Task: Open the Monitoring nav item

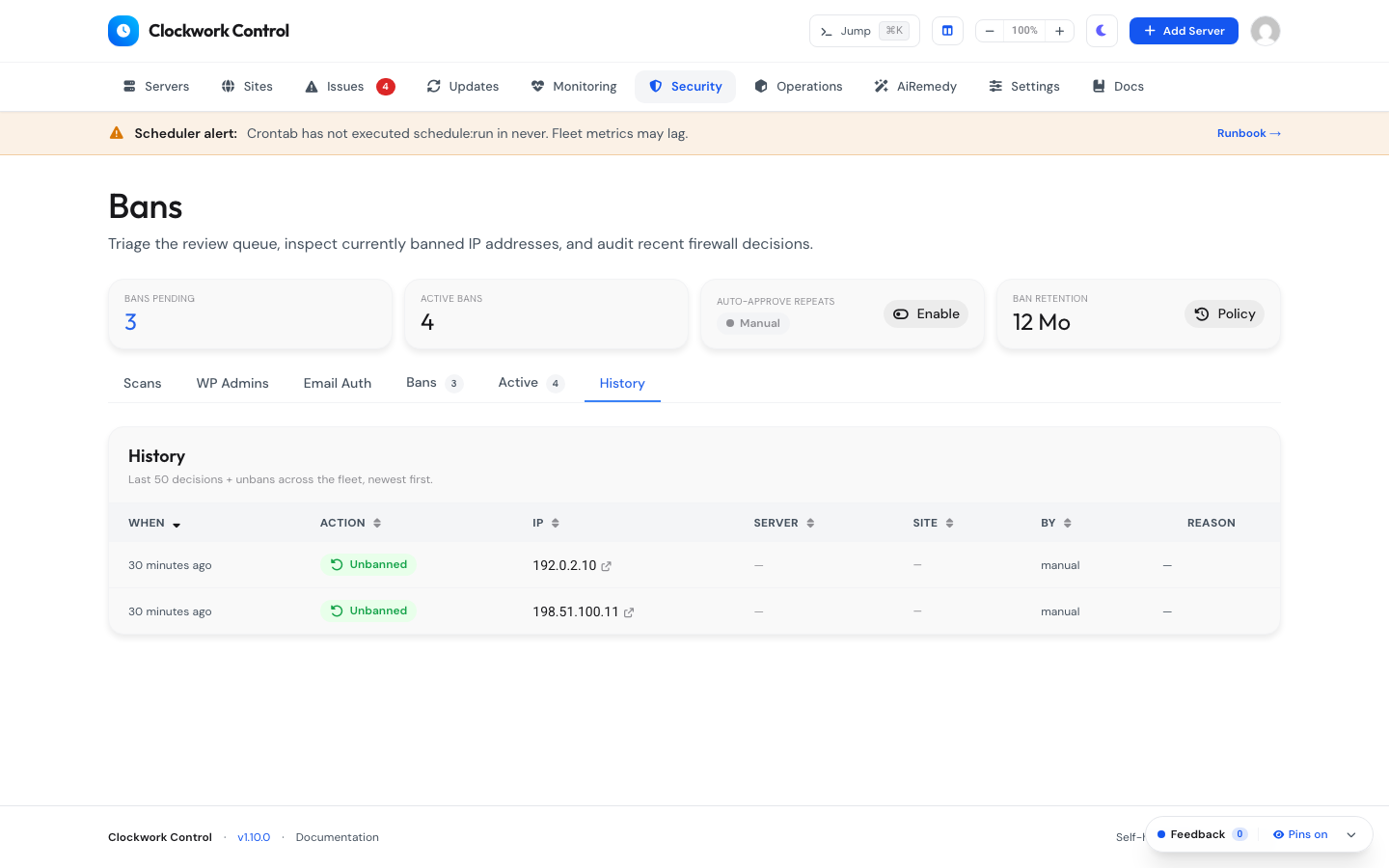Action: click(x=574, y=87)
